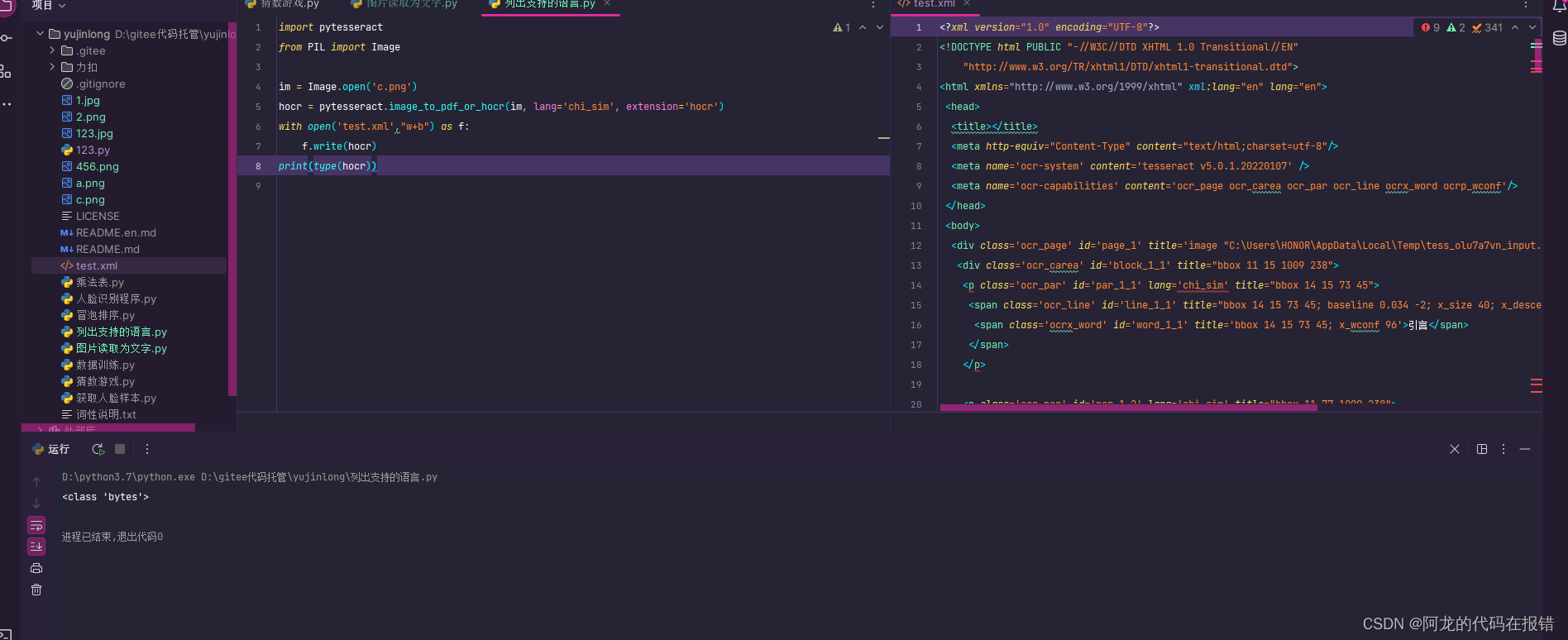Open the 项目 view dropdown
1568x640 pixels.
click(x=48, y=5)
